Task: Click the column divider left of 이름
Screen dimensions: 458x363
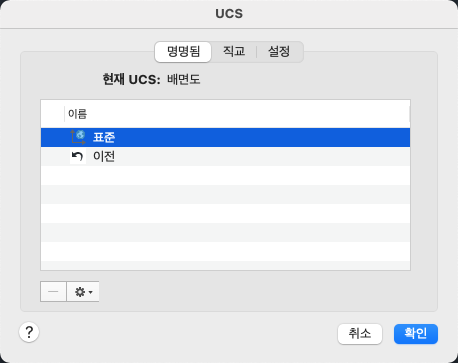Action: click(x=64, y=114)
